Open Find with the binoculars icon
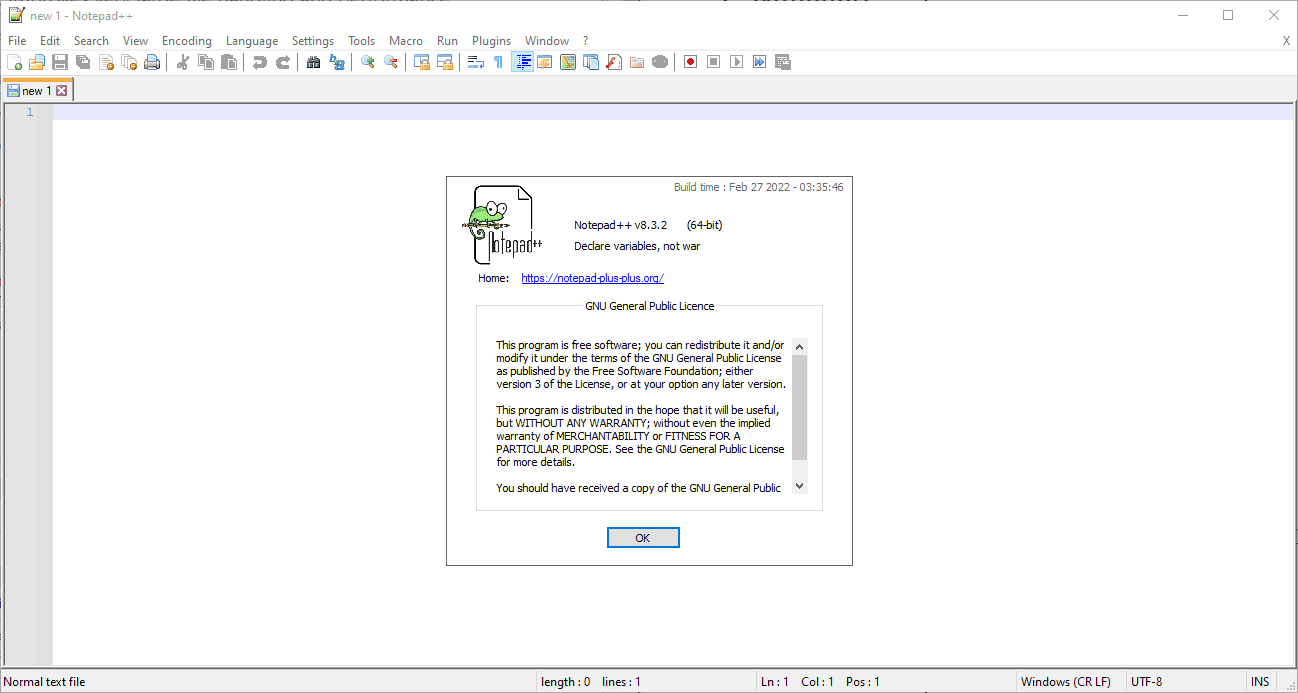The width and height of the screenshot is (1298, 693). coord(312,61)
